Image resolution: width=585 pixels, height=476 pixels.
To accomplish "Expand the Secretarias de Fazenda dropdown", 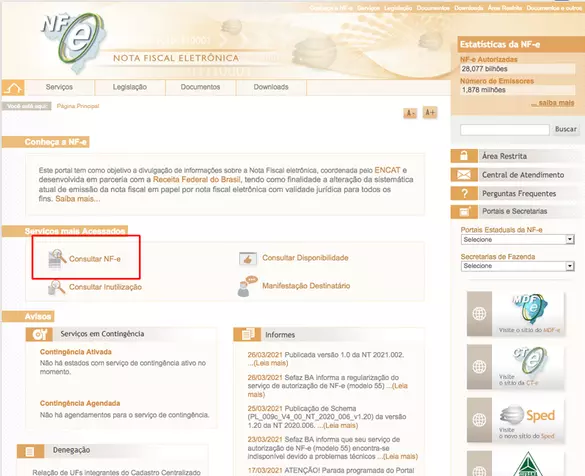I will tap(517, 266).
